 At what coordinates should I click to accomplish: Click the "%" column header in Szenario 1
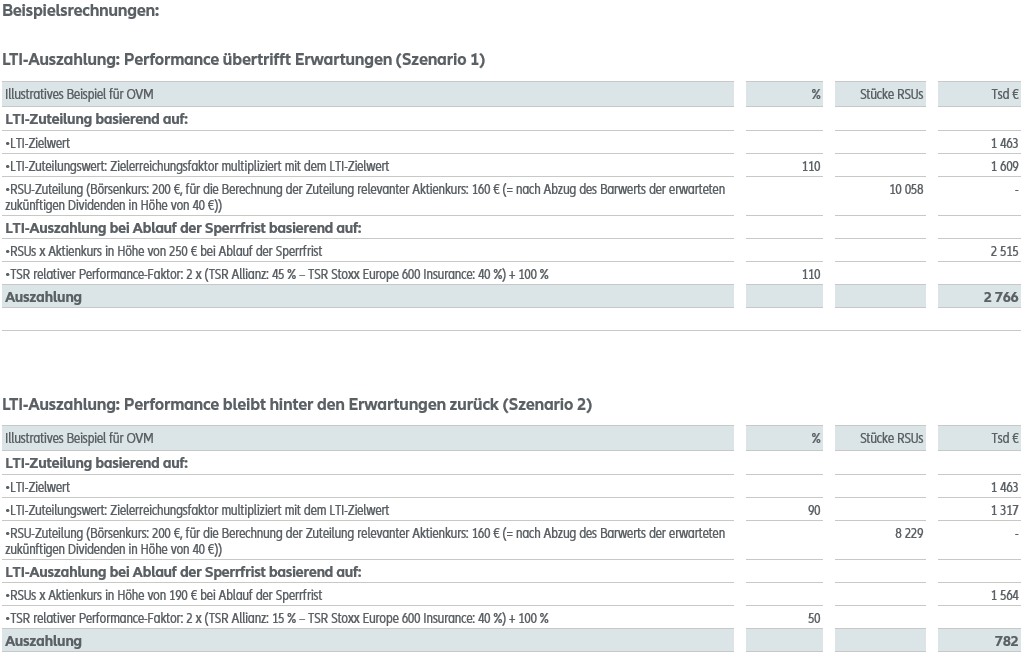(815, 95)
